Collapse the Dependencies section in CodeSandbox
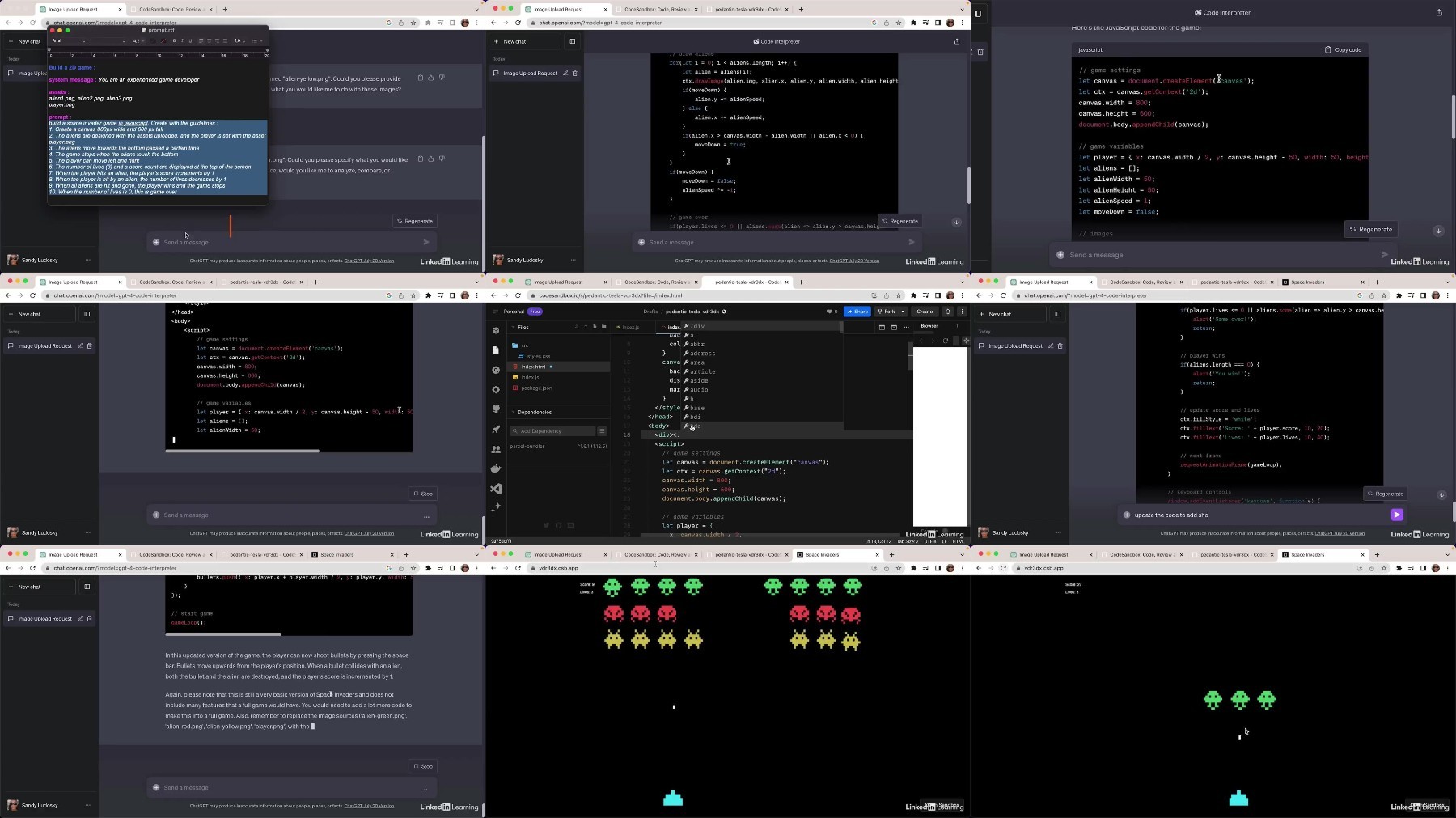This screenshot has height=818, width=1456. point(513,412)
